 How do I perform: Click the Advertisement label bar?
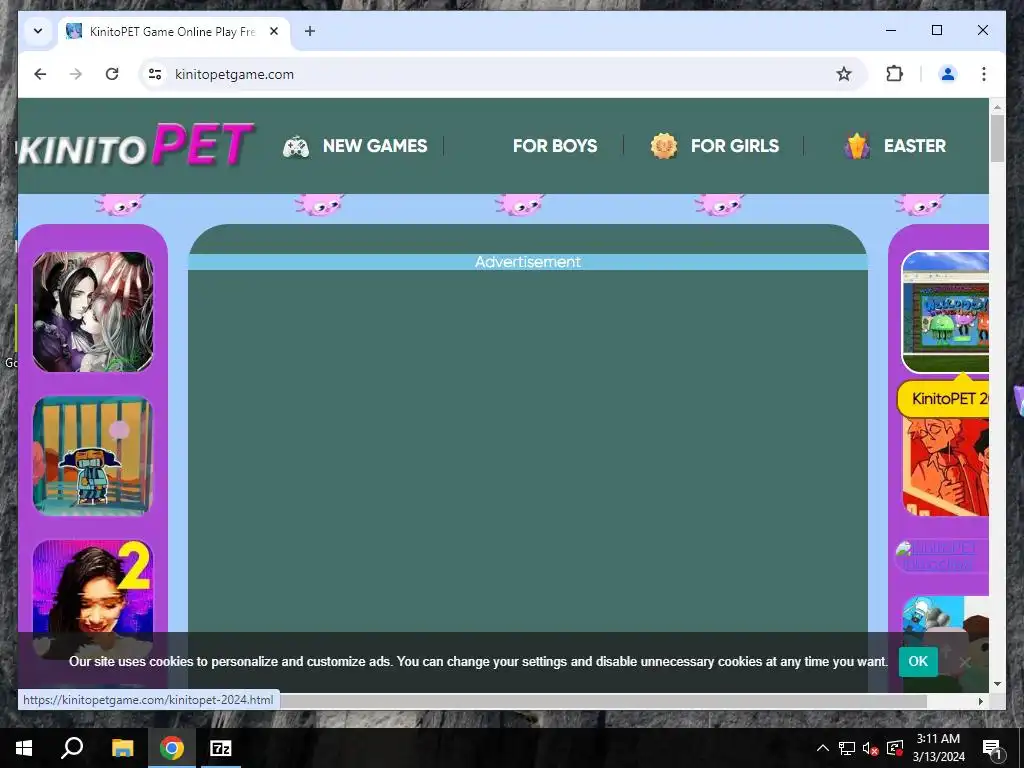tap(528, 262)
